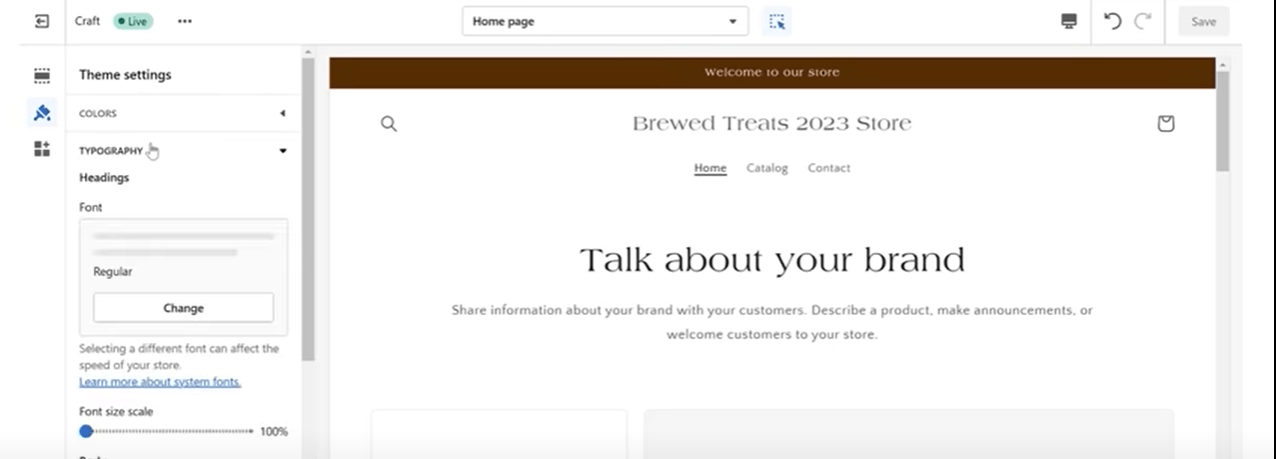The width and height of the screenshot is (1276, 459).
Task: Open the shopping cart icon
Action: 1165,124
